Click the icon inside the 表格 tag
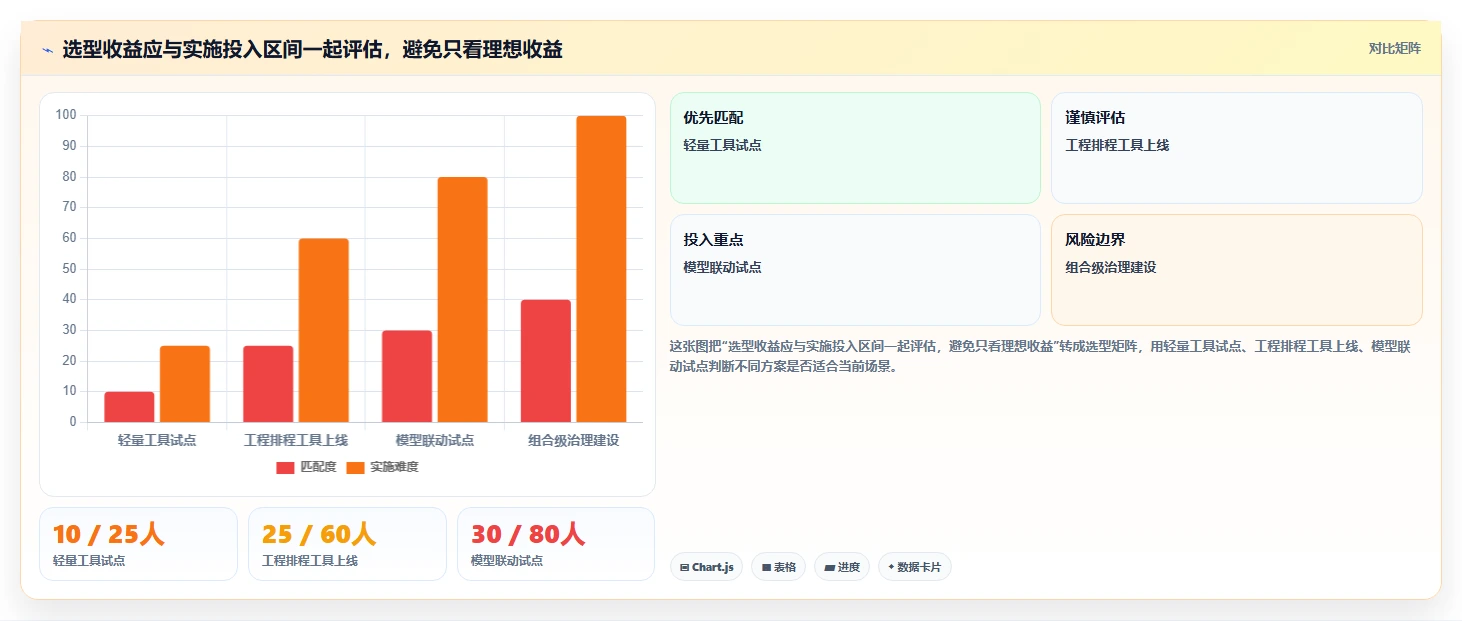The height and width of the screenshot is (621, 1462). (766, 567)
